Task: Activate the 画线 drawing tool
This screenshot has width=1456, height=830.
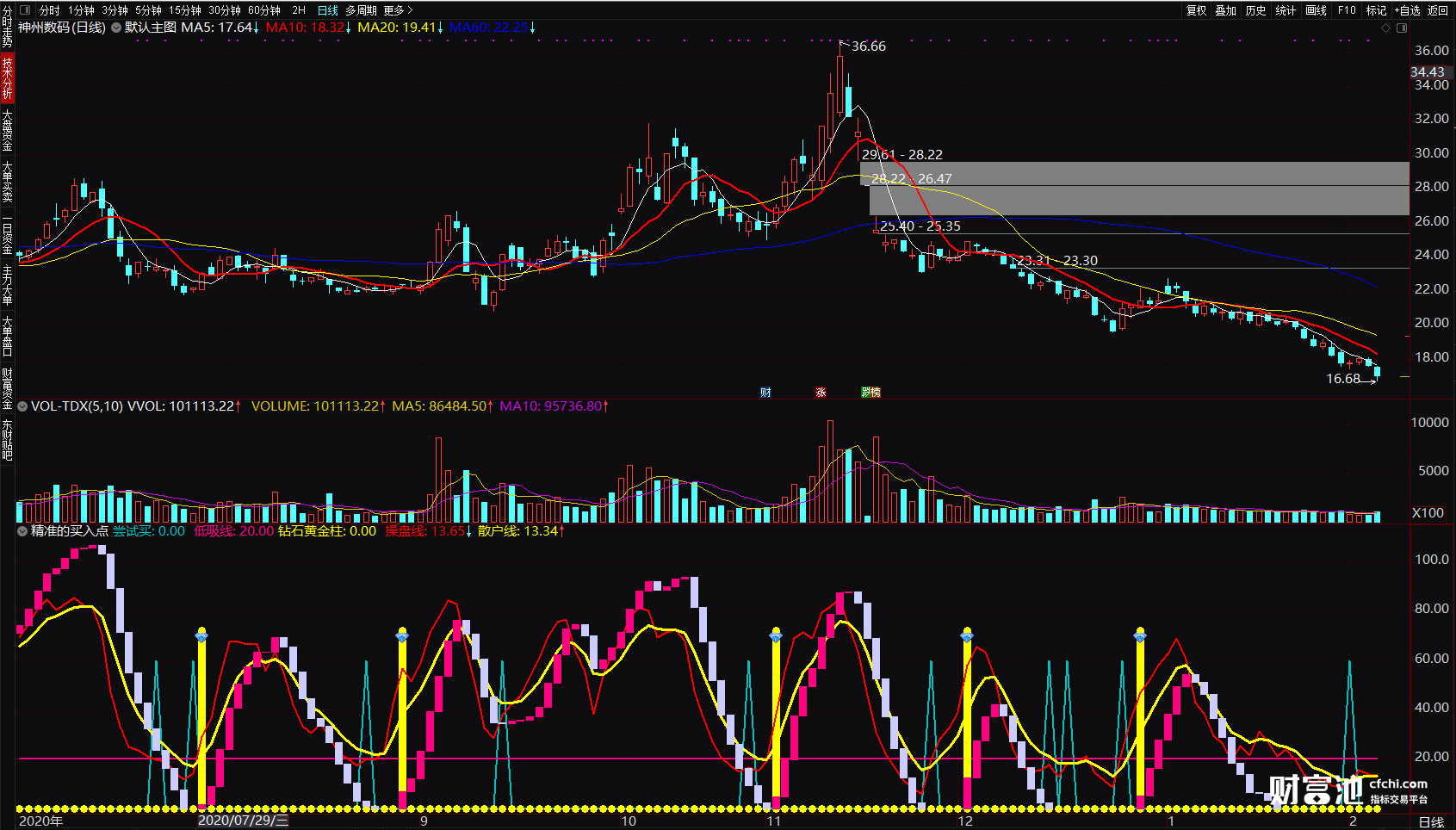Action: (x=1317, y=10)
